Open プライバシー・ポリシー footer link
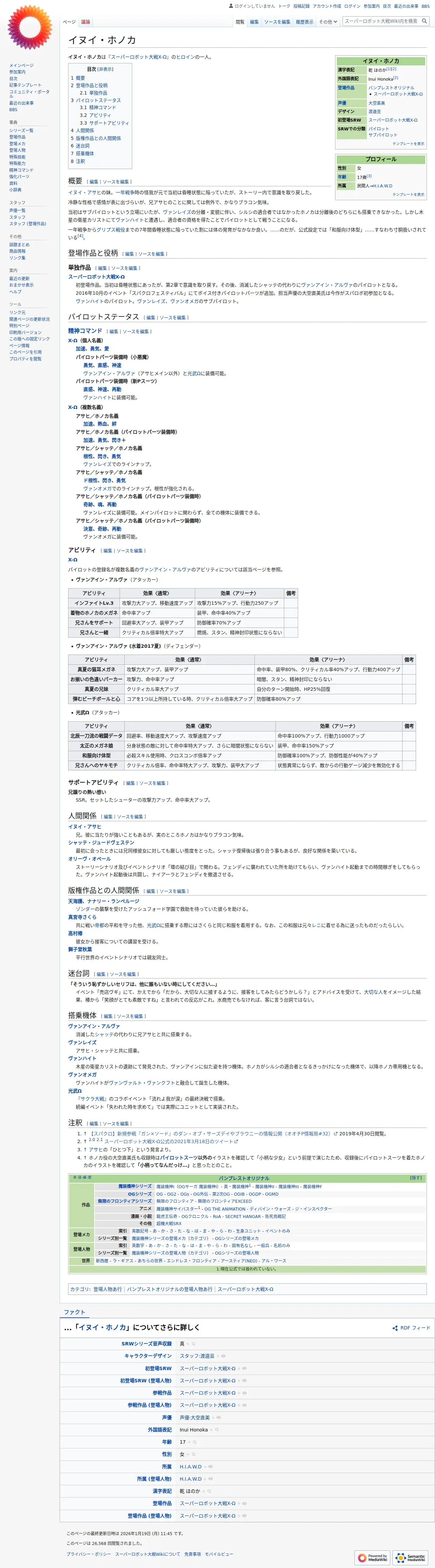The width and height of the screenshot is (435, 1568). (x=88, y=1554)
